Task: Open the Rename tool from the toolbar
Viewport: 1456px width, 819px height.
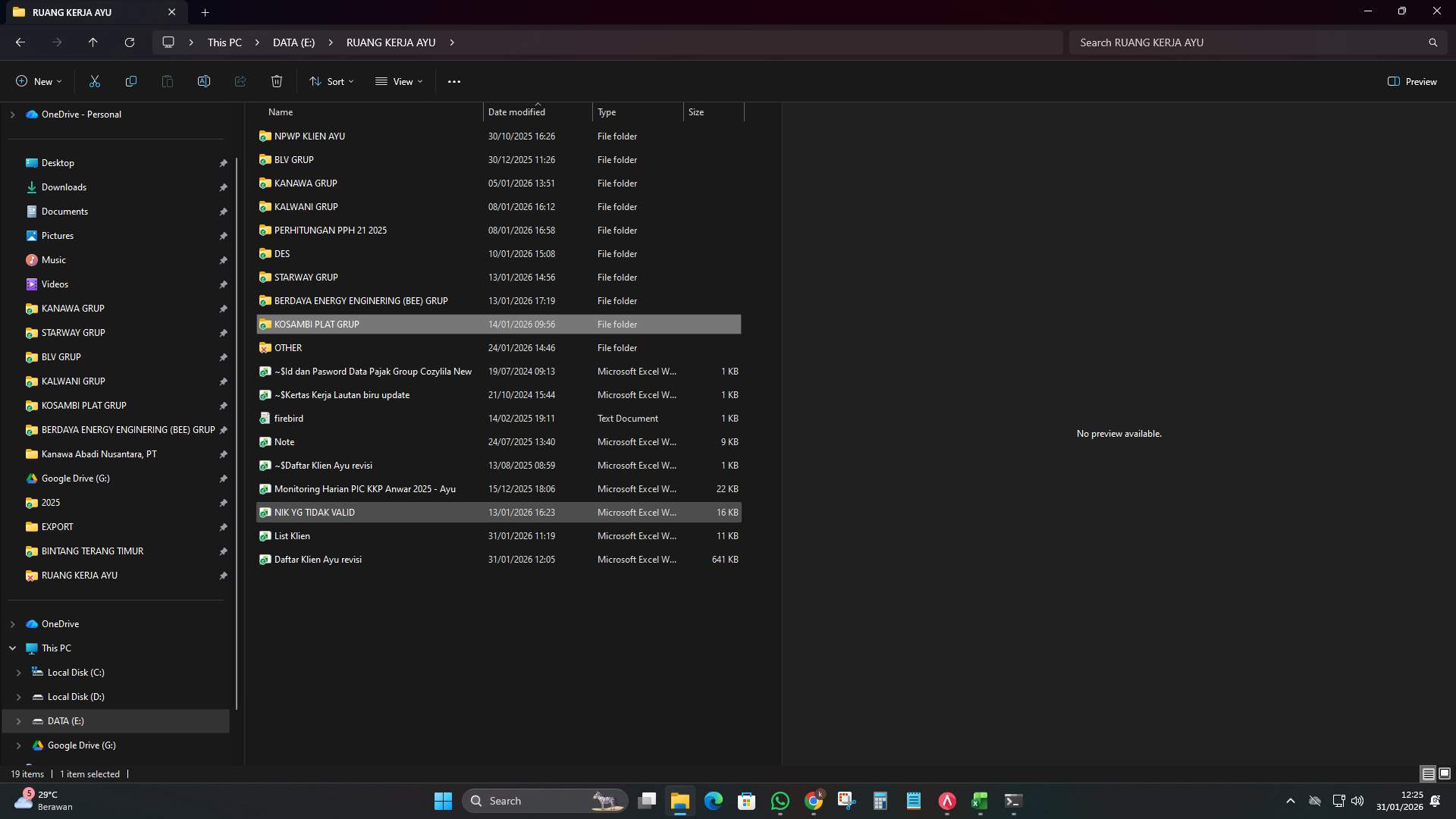Action: [203, 81]
